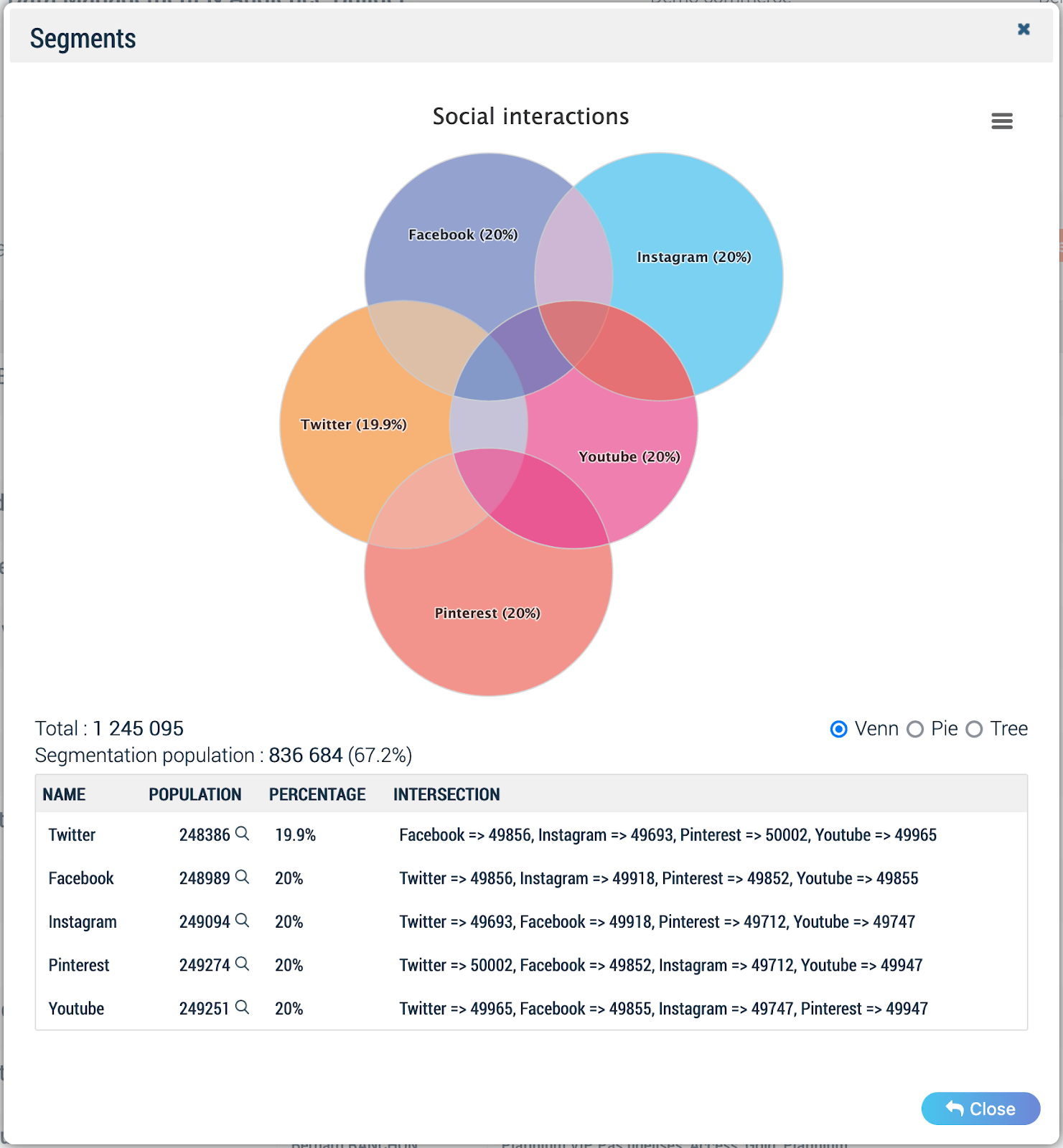This screenshot has height=1148, width=1063.
Task: Select the Instagram row name
Action: click(83, 922)
